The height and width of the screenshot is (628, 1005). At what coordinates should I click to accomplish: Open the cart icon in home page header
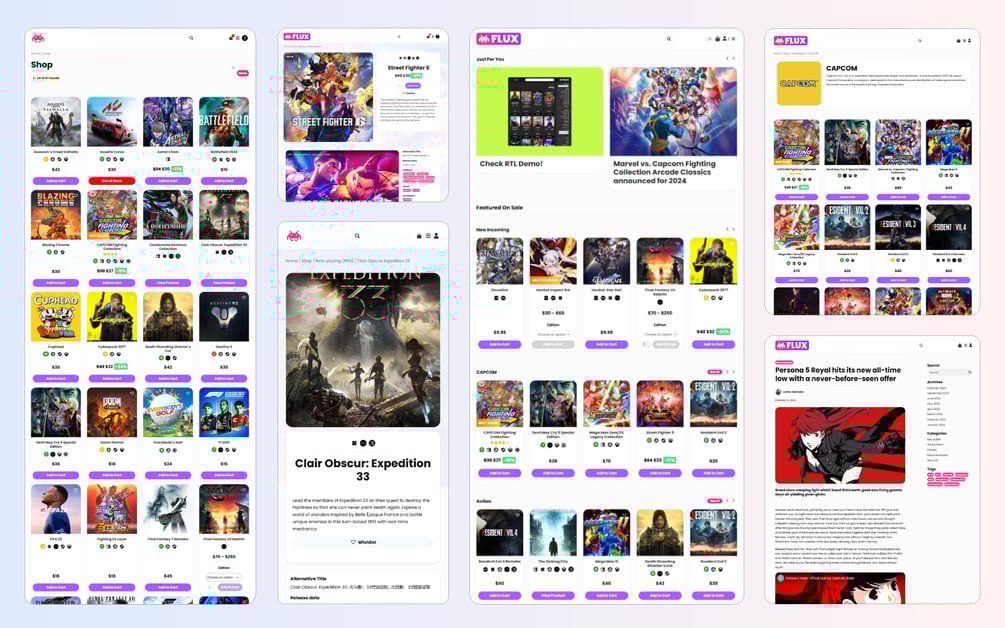pos(718,38)
